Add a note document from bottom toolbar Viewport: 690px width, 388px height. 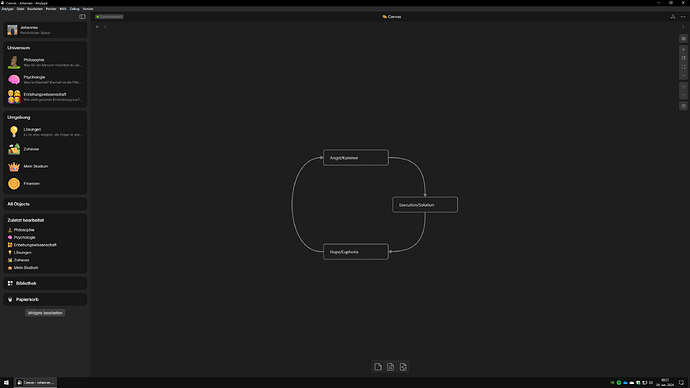point(390,367)
